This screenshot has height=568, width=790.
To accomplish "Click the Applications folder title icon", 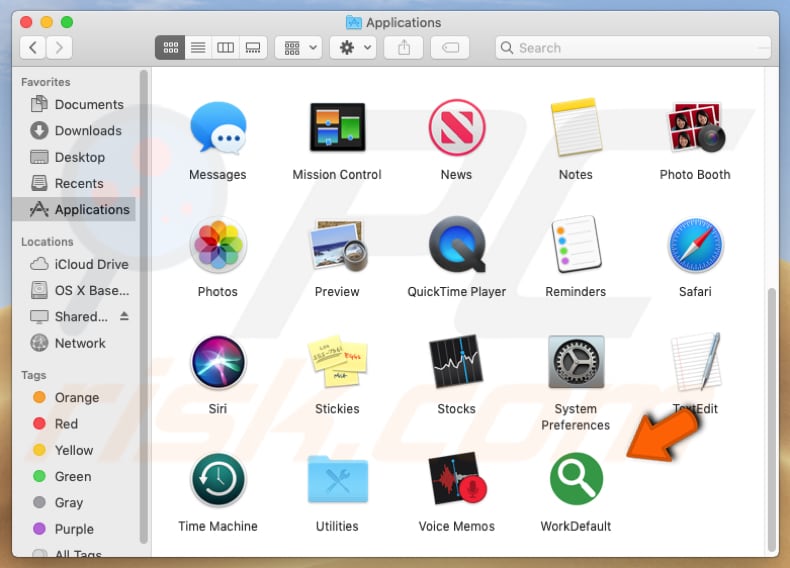I will pos(354,22).
